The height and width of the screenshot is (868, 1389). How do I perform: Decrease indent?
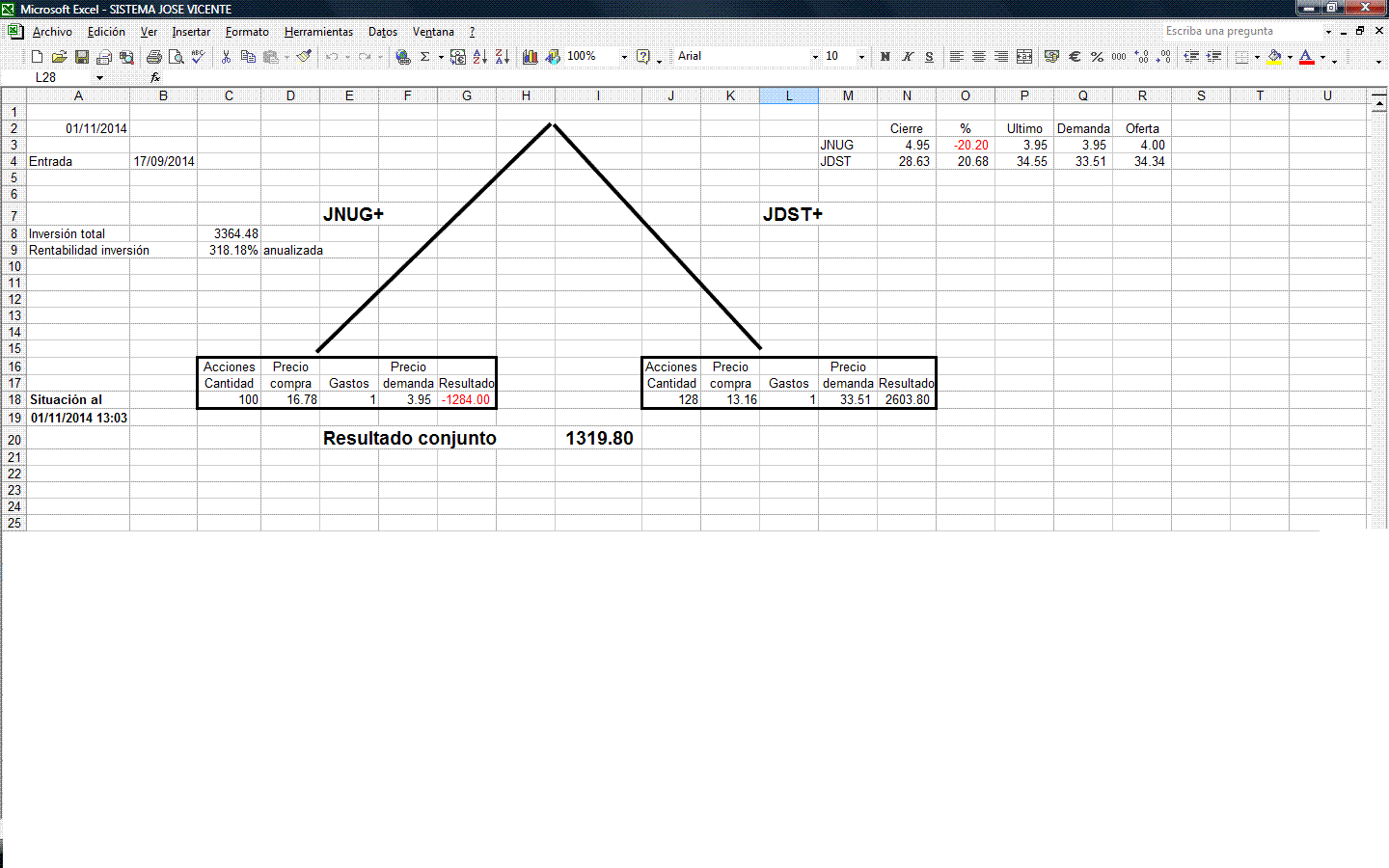[x=1191, y=57]
